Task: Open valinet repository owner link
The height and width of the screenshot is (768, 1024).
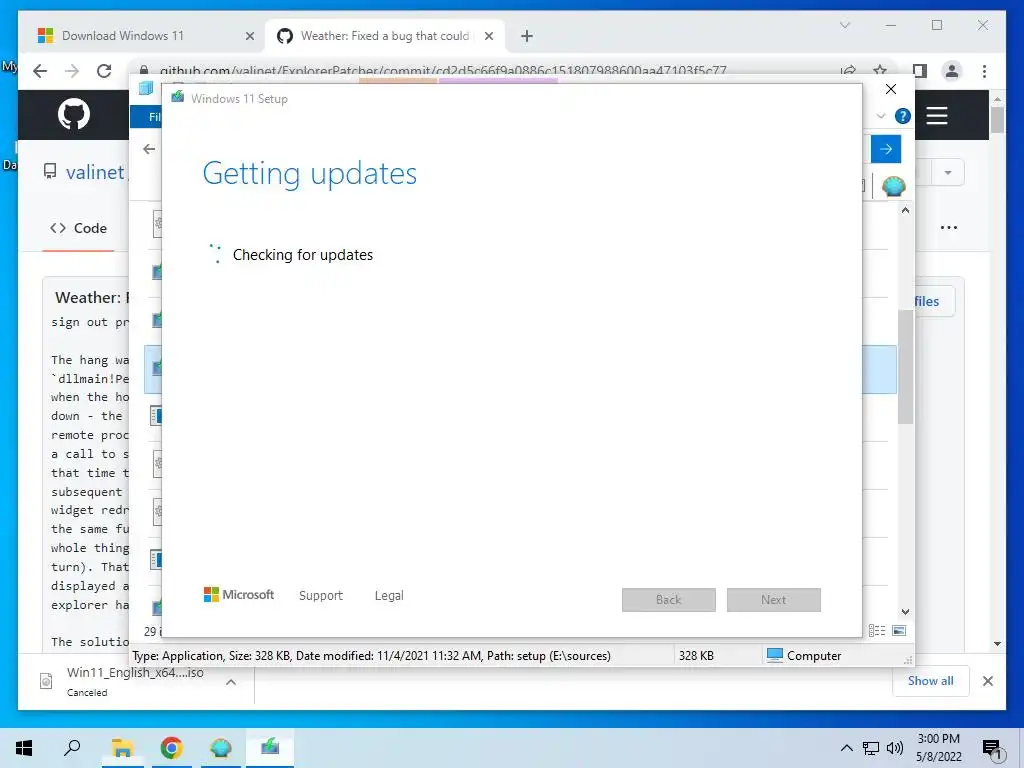Action: tap(95, 172)
